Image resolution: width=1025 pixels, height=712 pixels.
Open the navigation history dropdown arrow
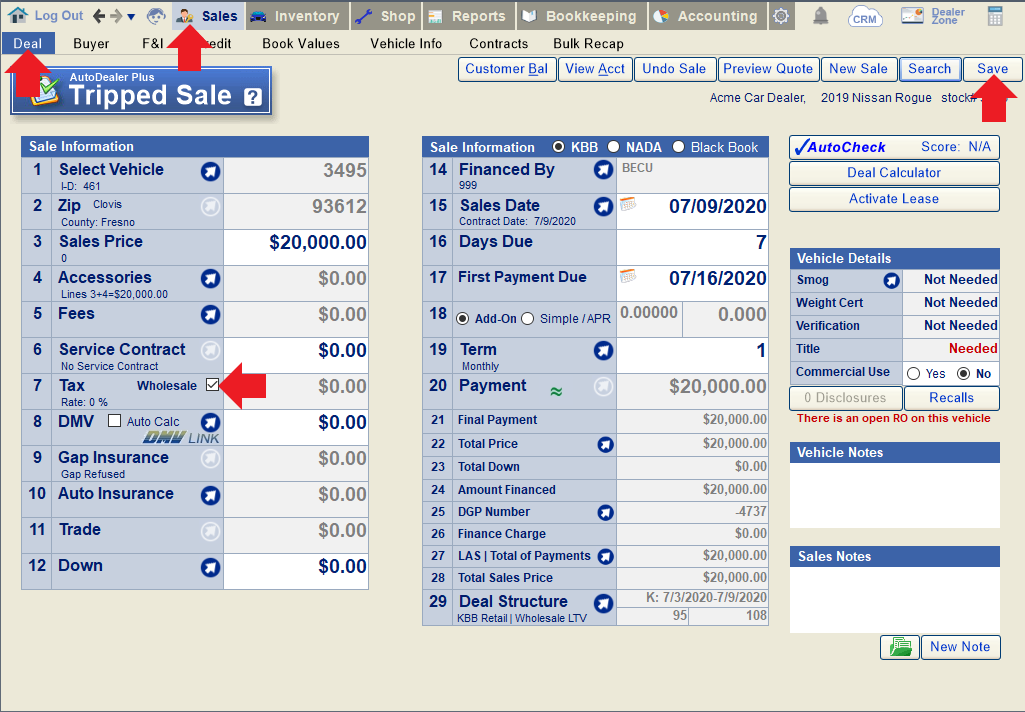(131, 16)
